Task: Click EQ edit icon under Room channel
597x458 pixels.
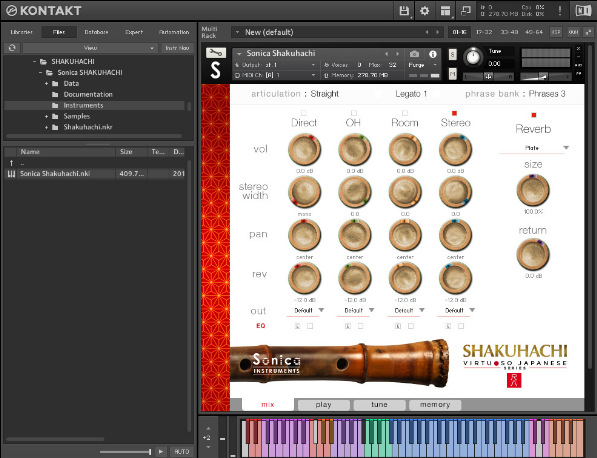Action: [398, 326]
